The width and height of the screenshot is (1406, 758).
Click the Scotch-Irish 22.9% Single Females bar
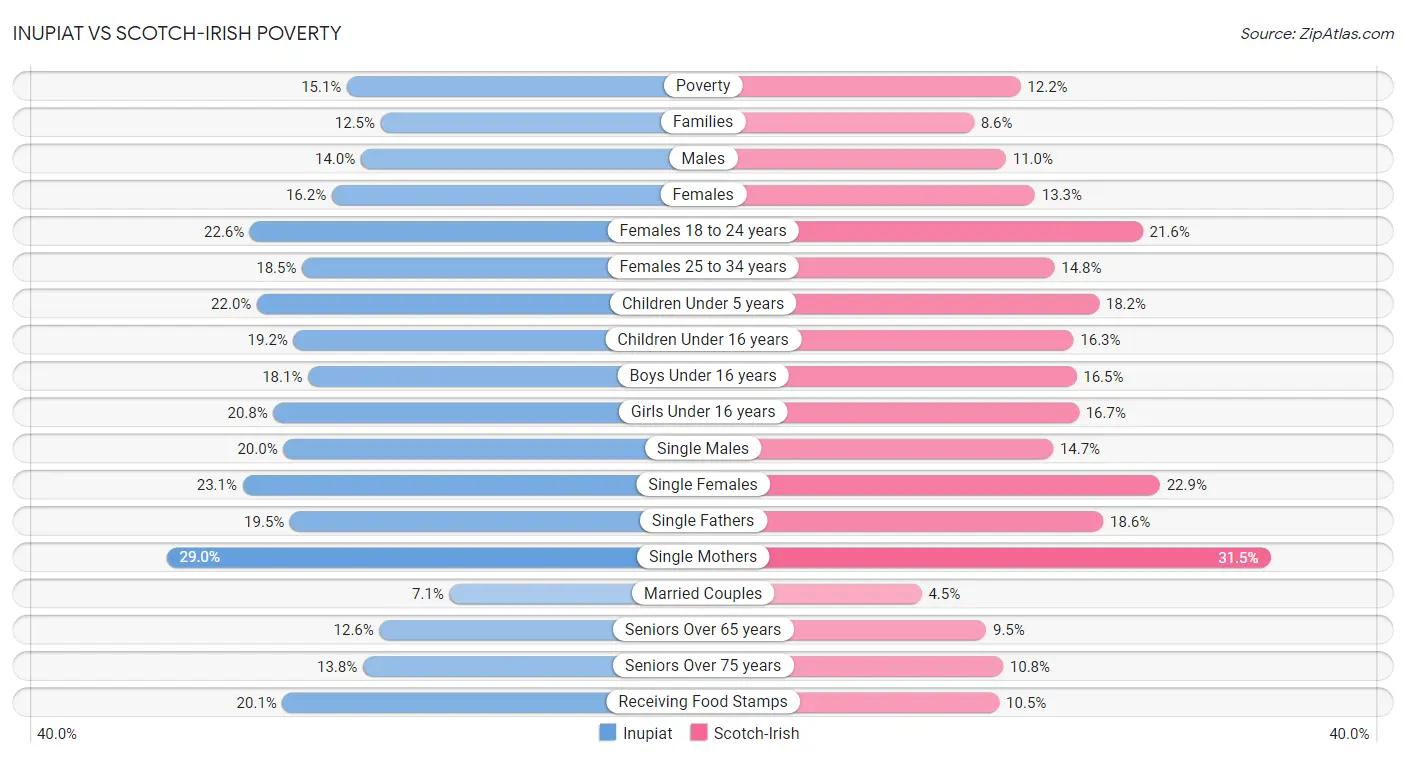coord(931,484)
